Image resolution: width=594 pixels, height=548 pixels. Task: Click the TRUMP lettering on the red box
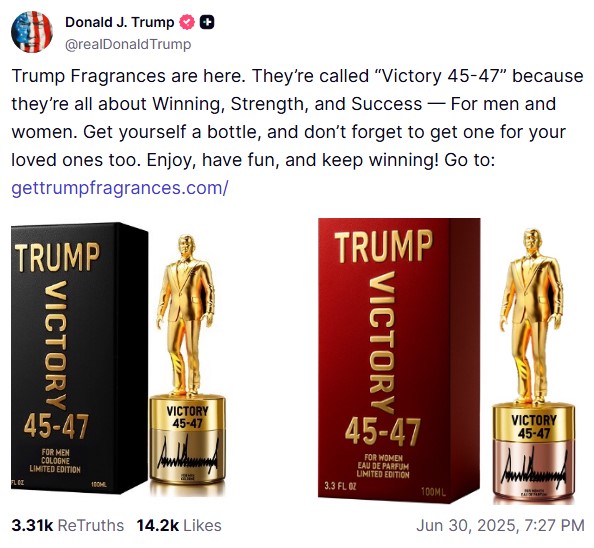tap(383, 246)
